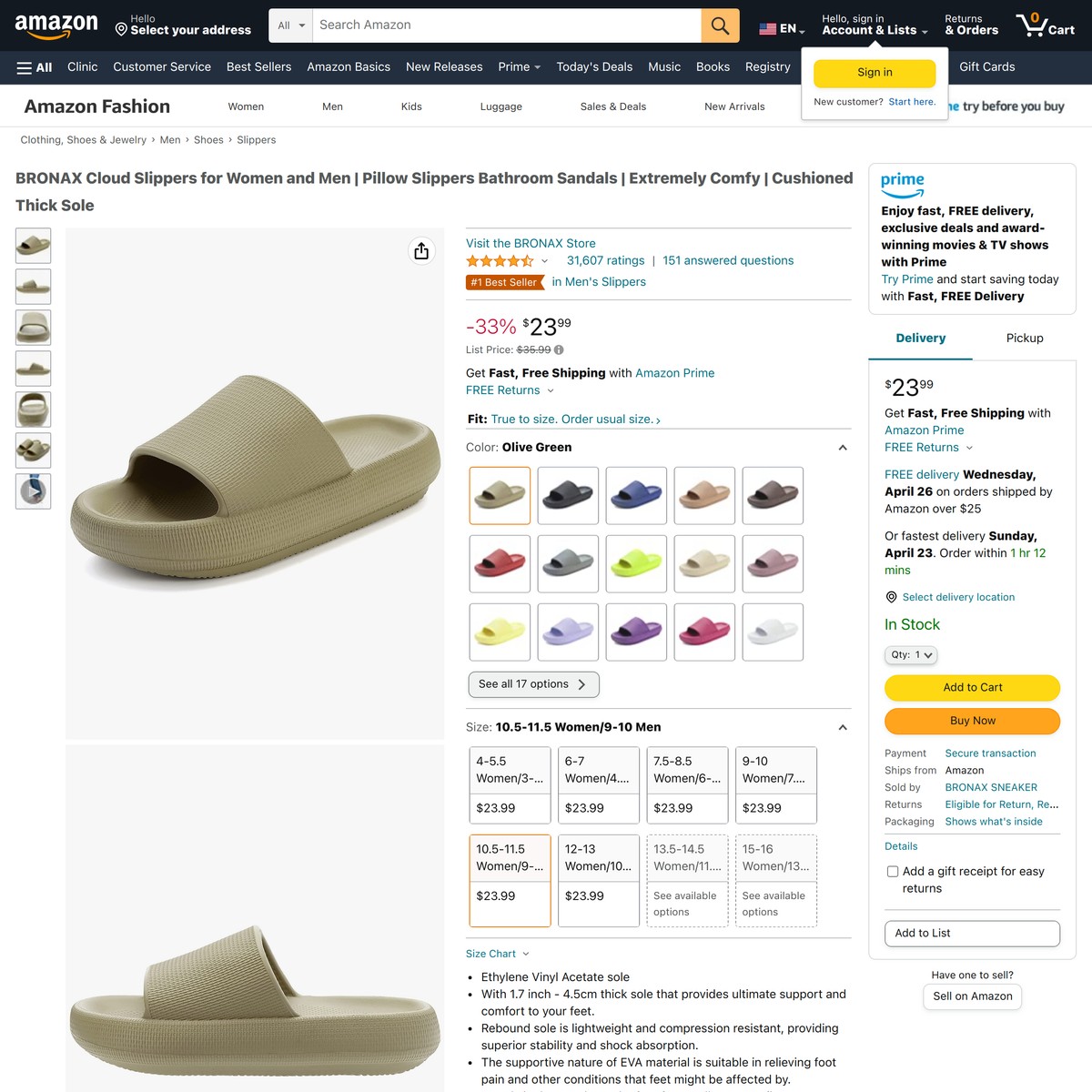Open the Qty dropdown
Screen dimensions: 1092x1092
coord(911,654)
